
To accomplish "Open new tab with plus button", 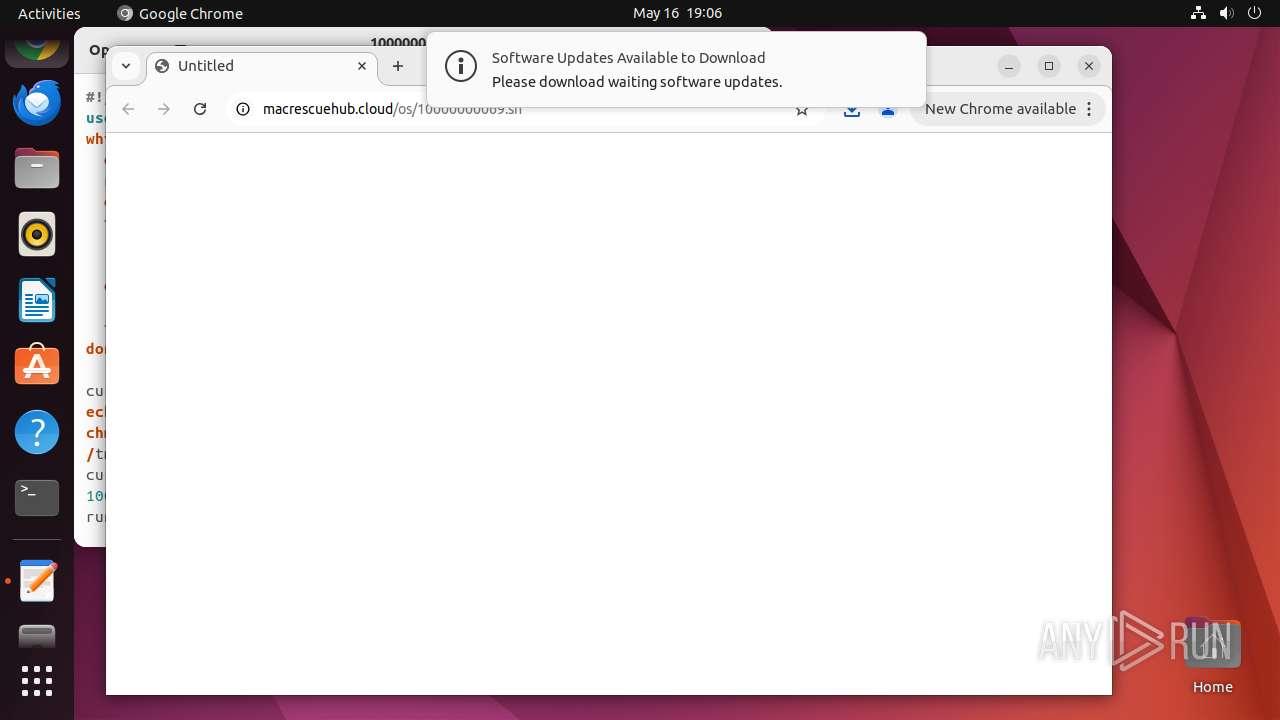I will click(x=398, y=66).
